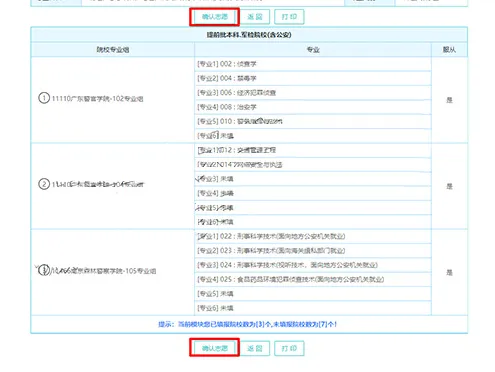
Task: Print the form with 打印 below the table
Action: coord(289,348)
